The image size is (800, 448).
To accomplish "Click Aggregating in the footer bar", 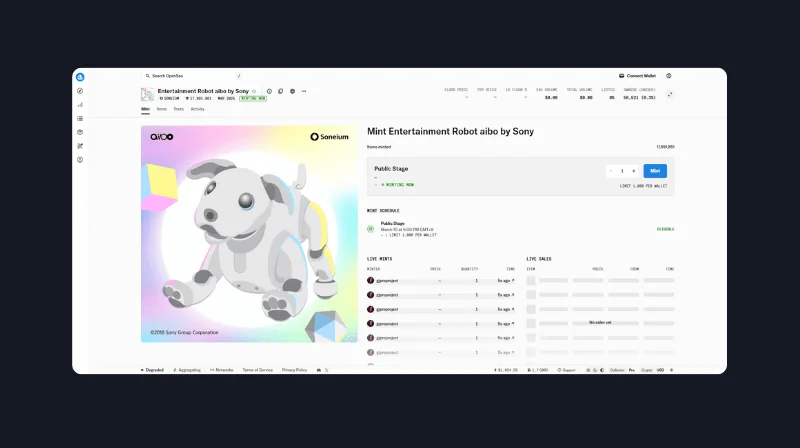I will (x=187, y=370).
